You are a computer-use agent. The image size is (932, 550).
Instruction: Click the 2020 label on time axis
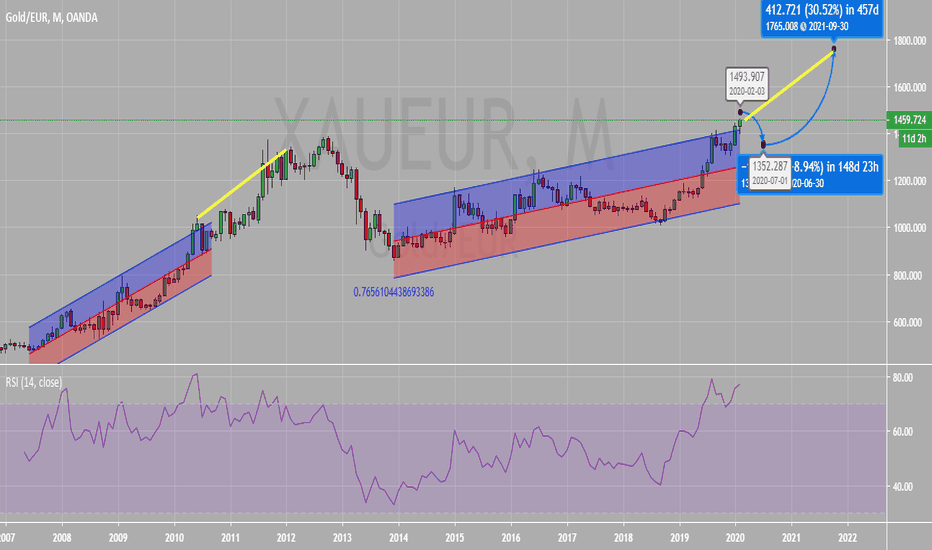pyautogui.click(x=735, y=538)
